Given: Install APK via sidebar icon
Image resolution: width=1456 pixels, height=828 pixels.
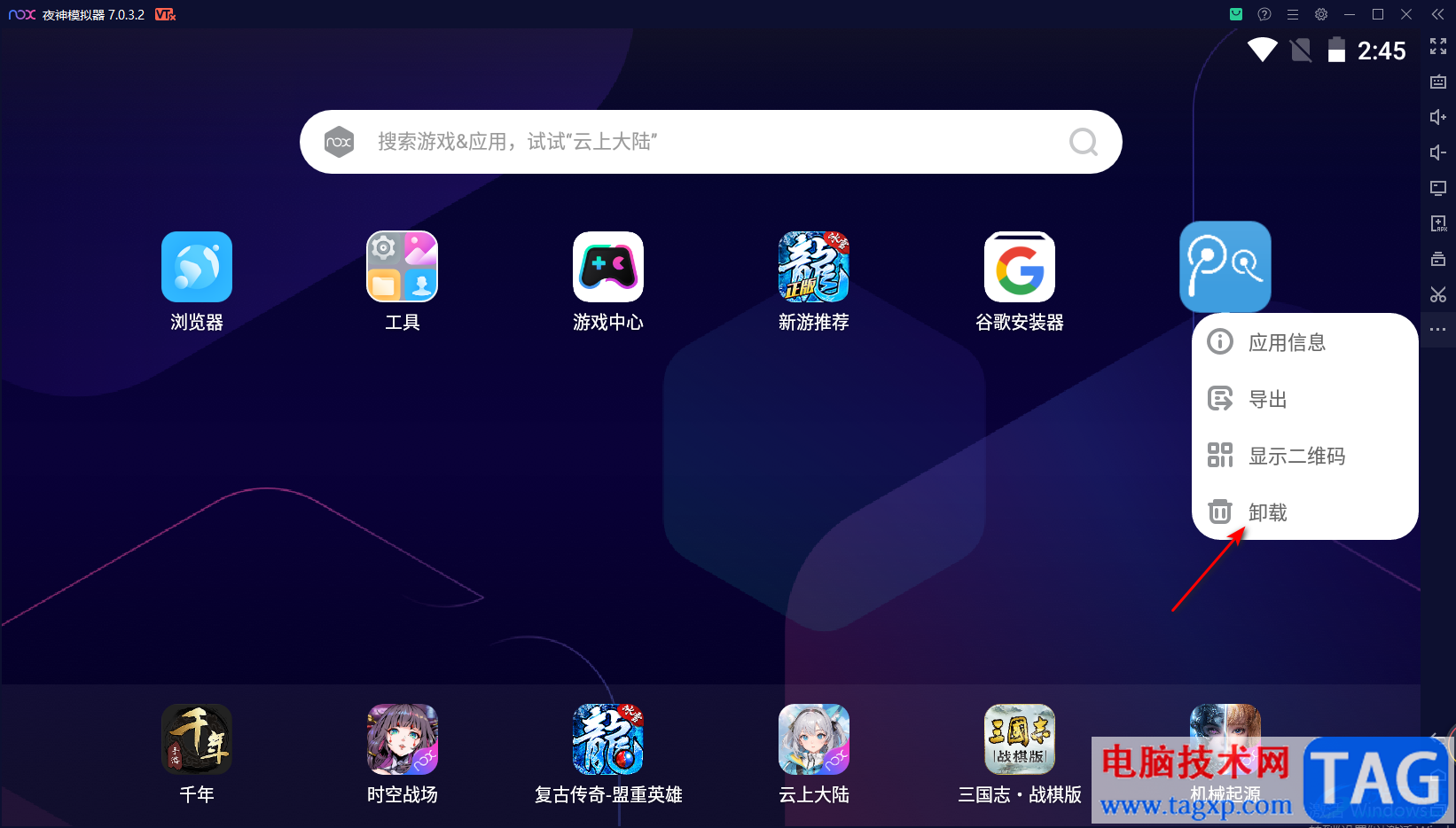Looking at the screenshot, I should (x=1438, y=223).
